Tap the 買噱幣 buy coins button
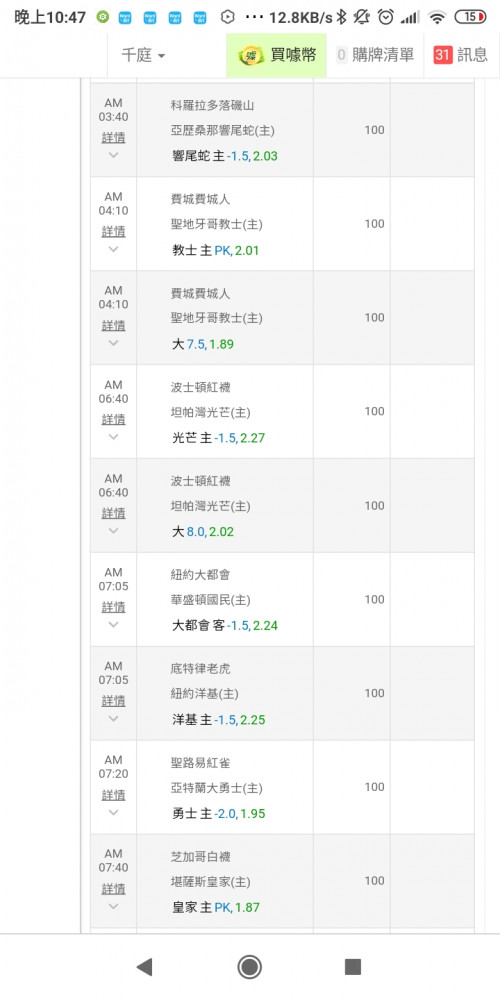This screenshot has width=500, height=1000. coord(277,55)
